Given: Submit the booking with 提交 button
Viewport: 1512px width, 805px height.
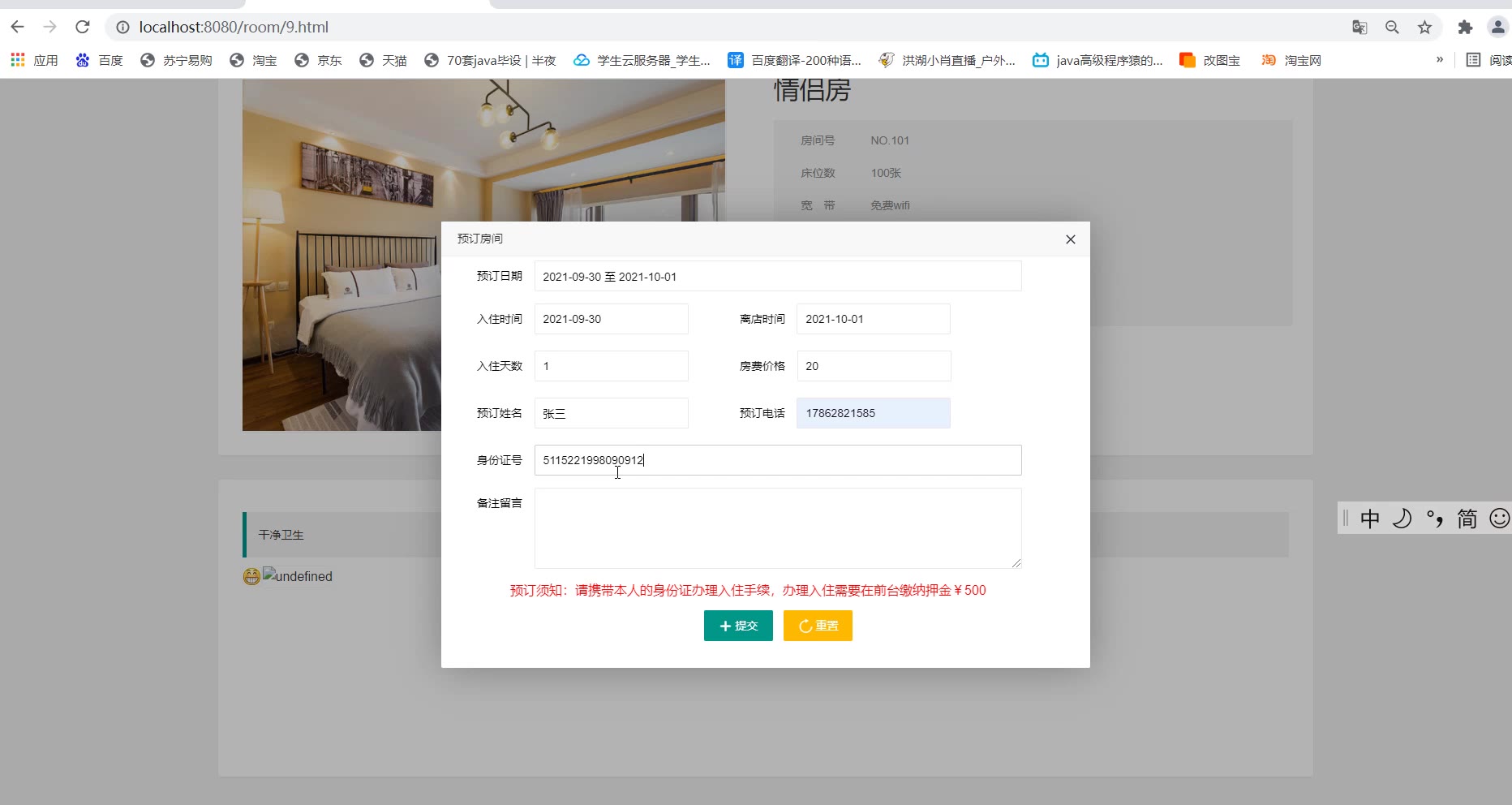Looking at the screenshot, I should (x=738, y=626).
